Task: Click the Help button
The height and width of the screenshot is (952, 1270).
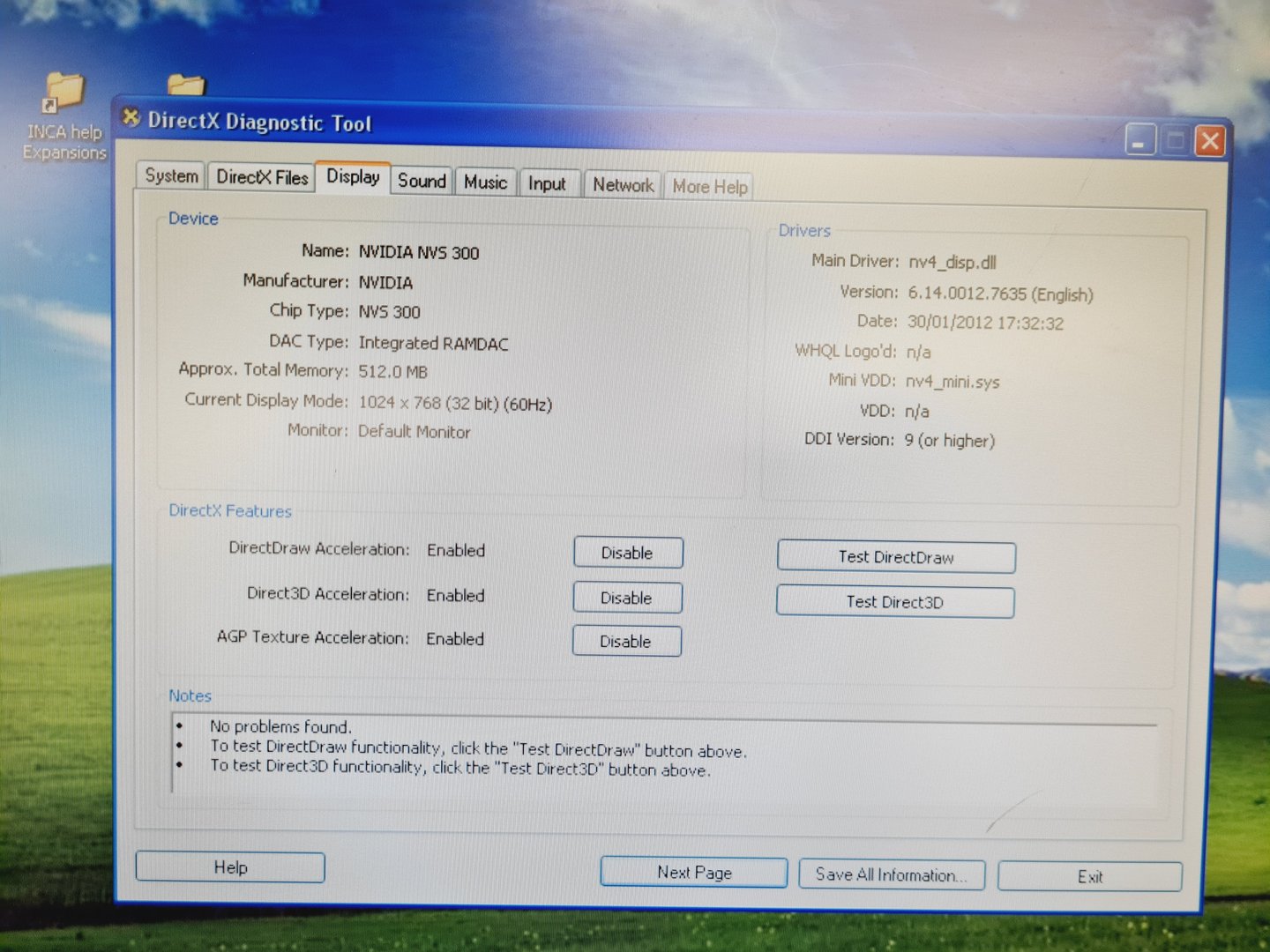Action: tap(230, 867)
